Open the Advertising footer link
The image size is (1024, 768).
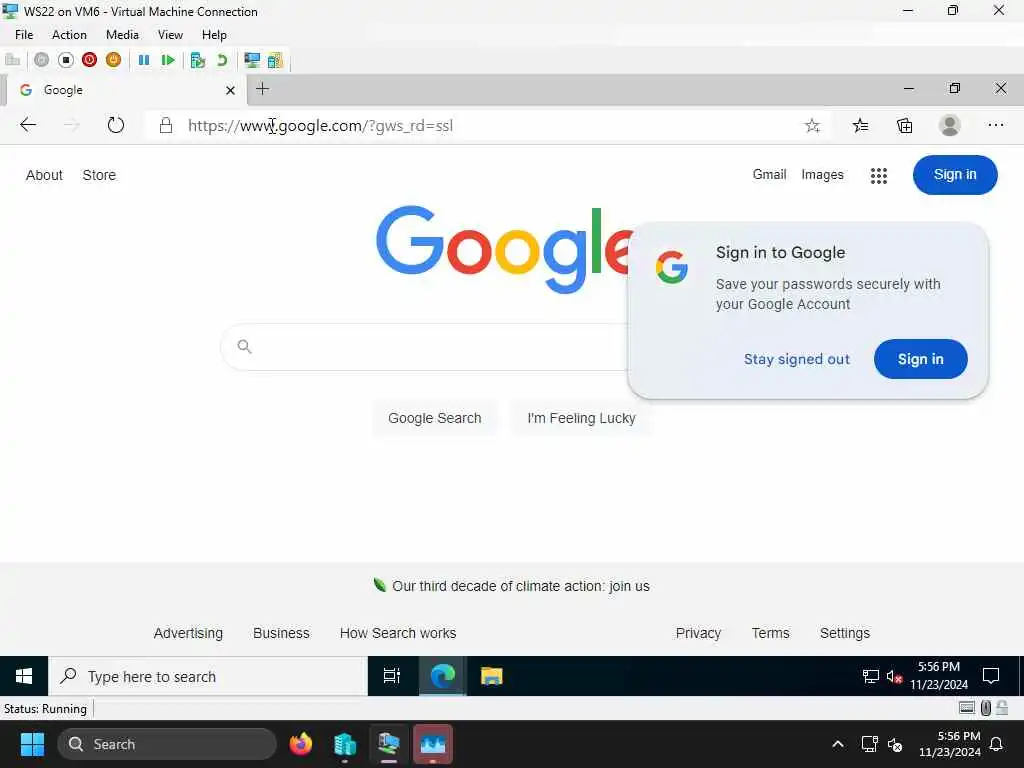188,633
